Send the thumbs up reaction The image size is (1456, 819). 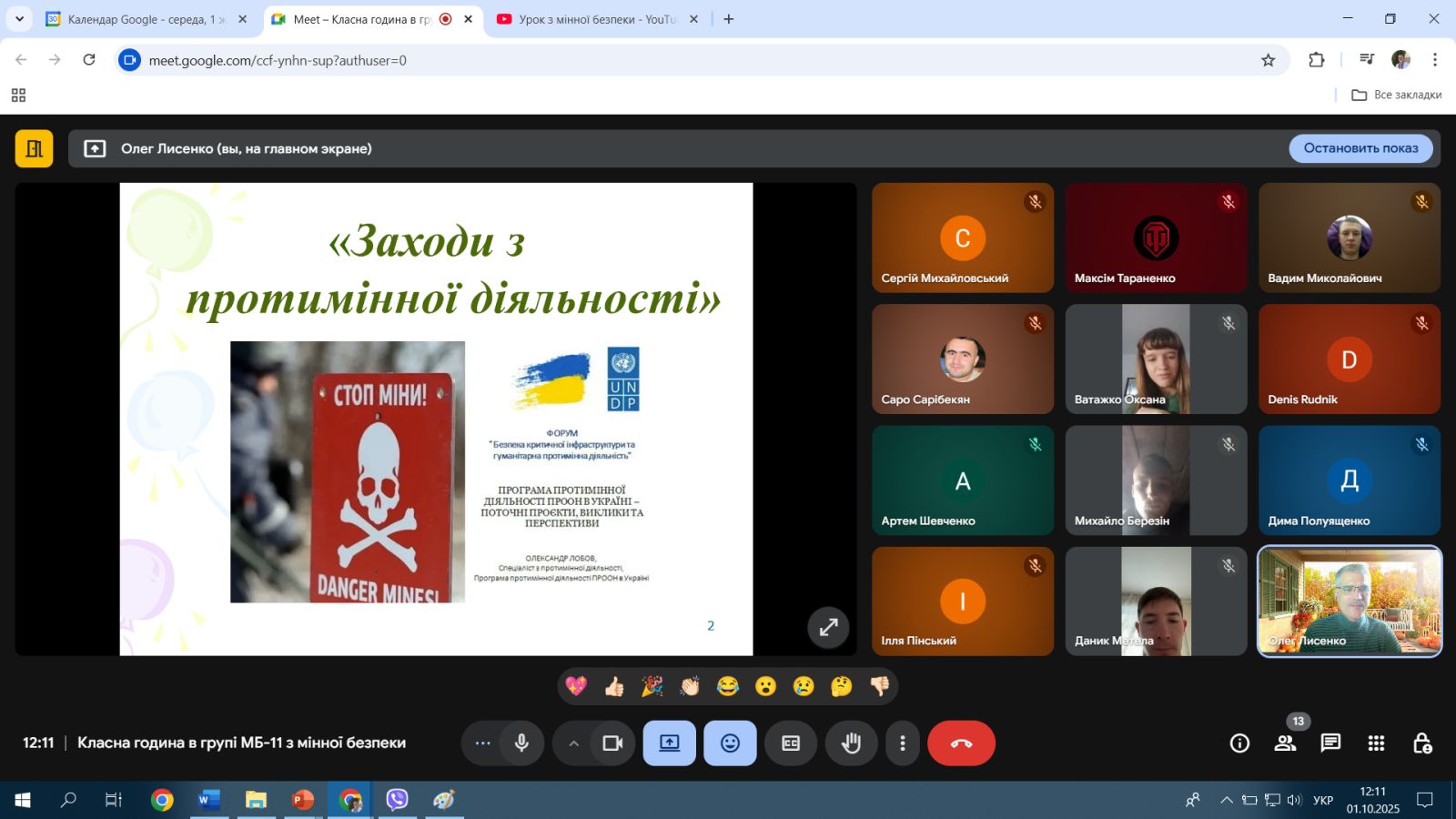coord(614,686)
